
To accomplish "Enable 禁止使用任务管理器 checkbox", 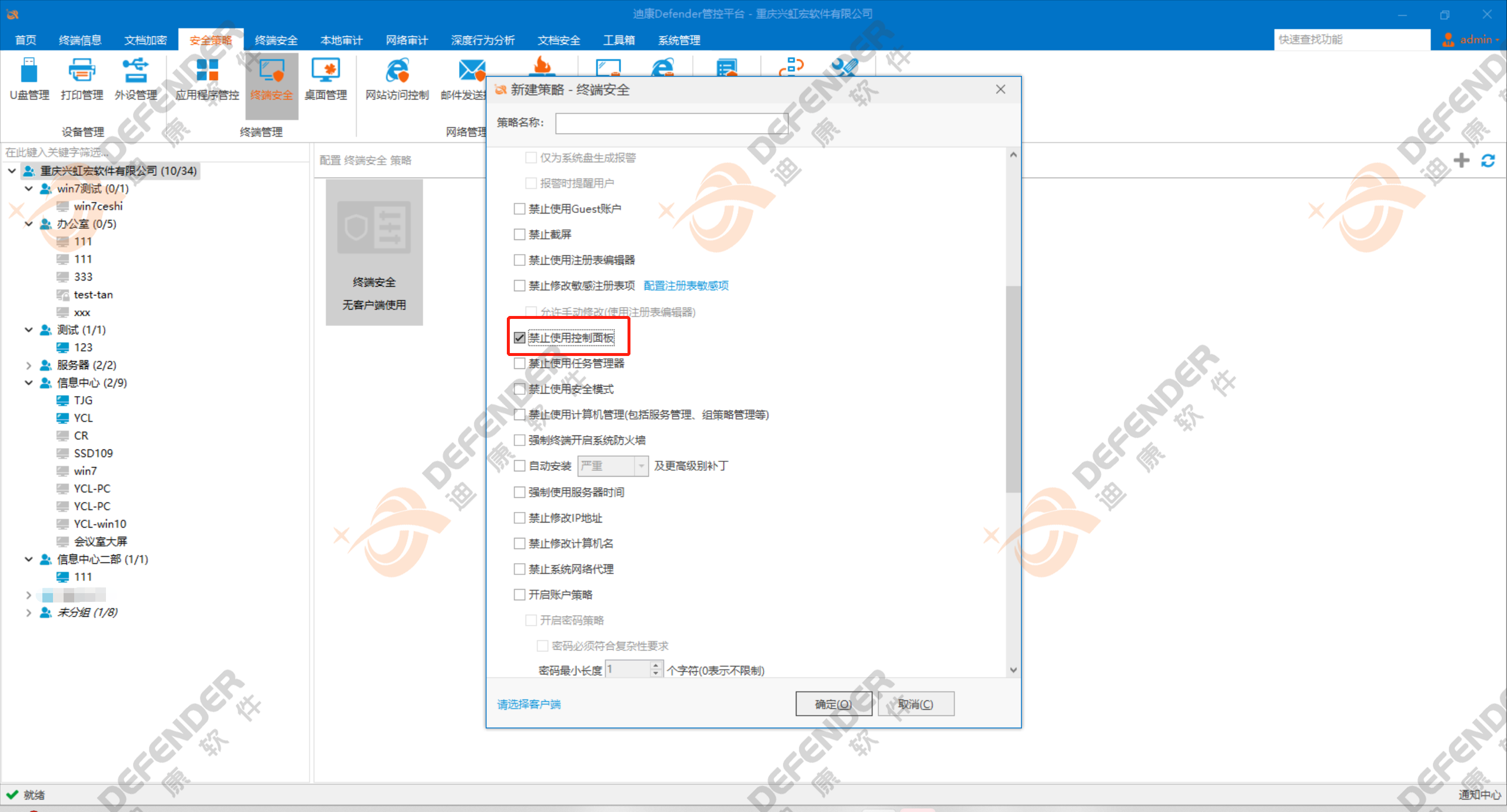I will [519, 364].
